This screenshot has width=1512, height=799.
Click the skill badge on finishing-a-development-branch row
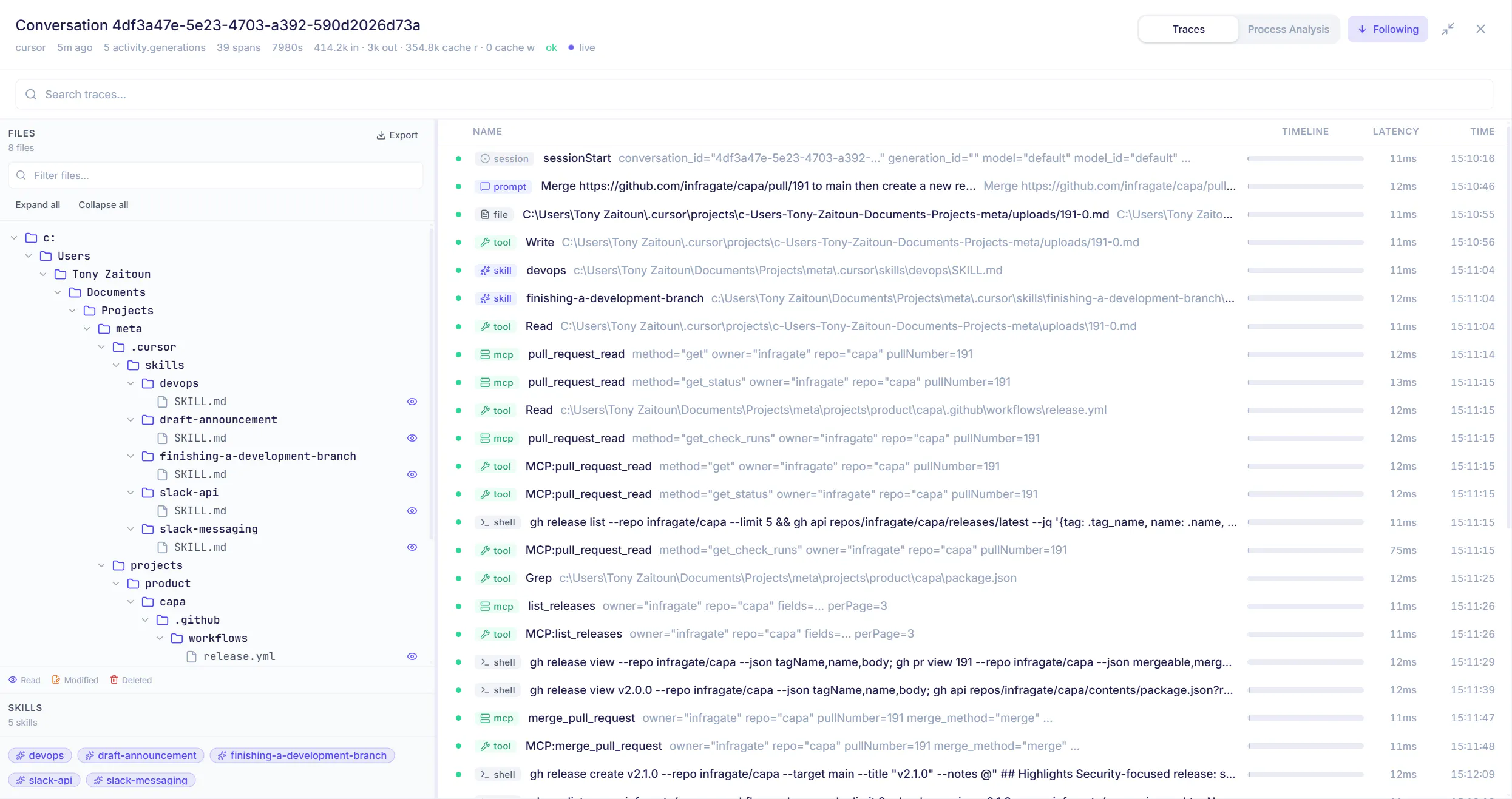(x=496, y=298)
